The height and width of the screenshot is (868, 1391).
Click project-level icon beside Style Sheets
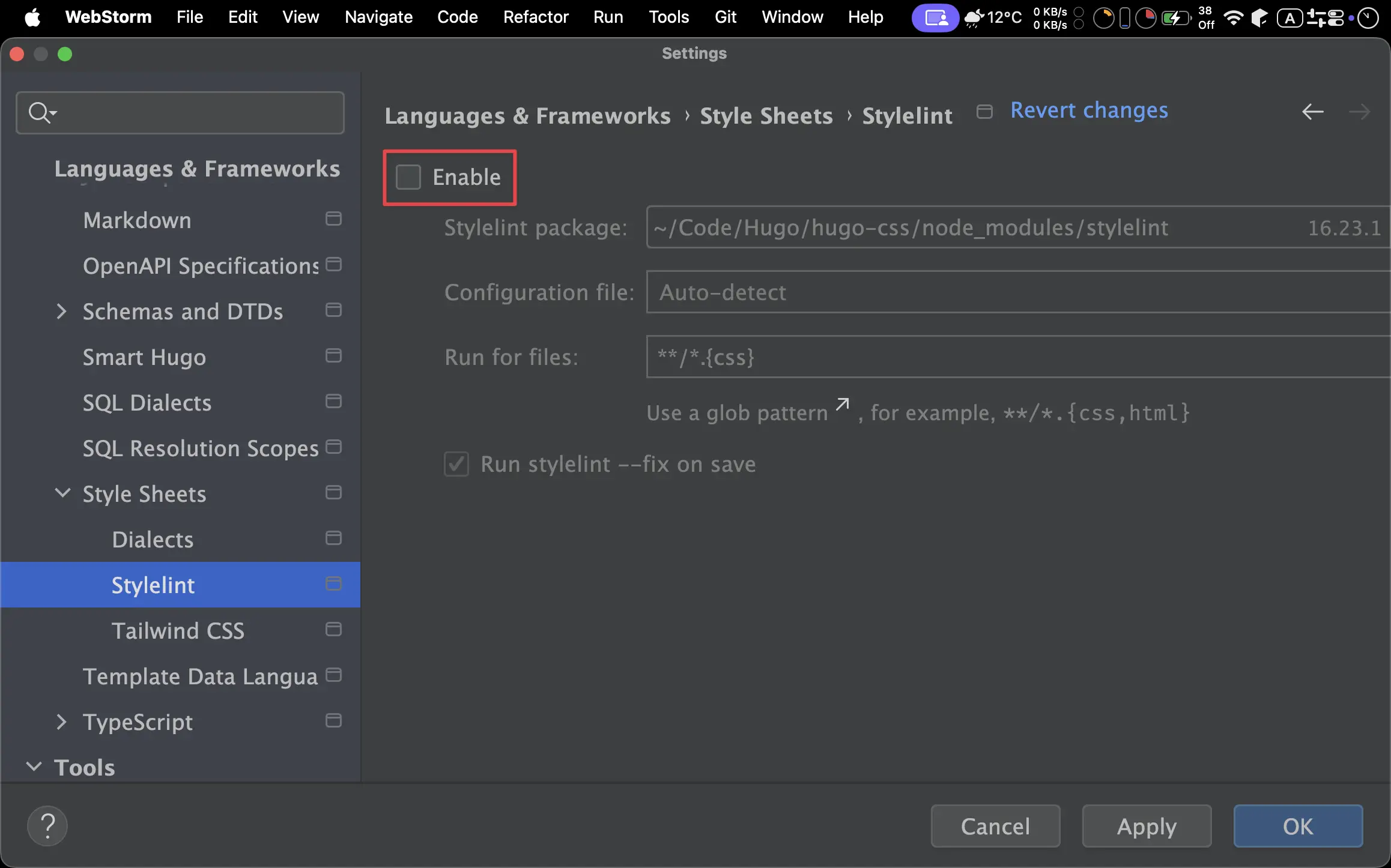coord(333,493)
